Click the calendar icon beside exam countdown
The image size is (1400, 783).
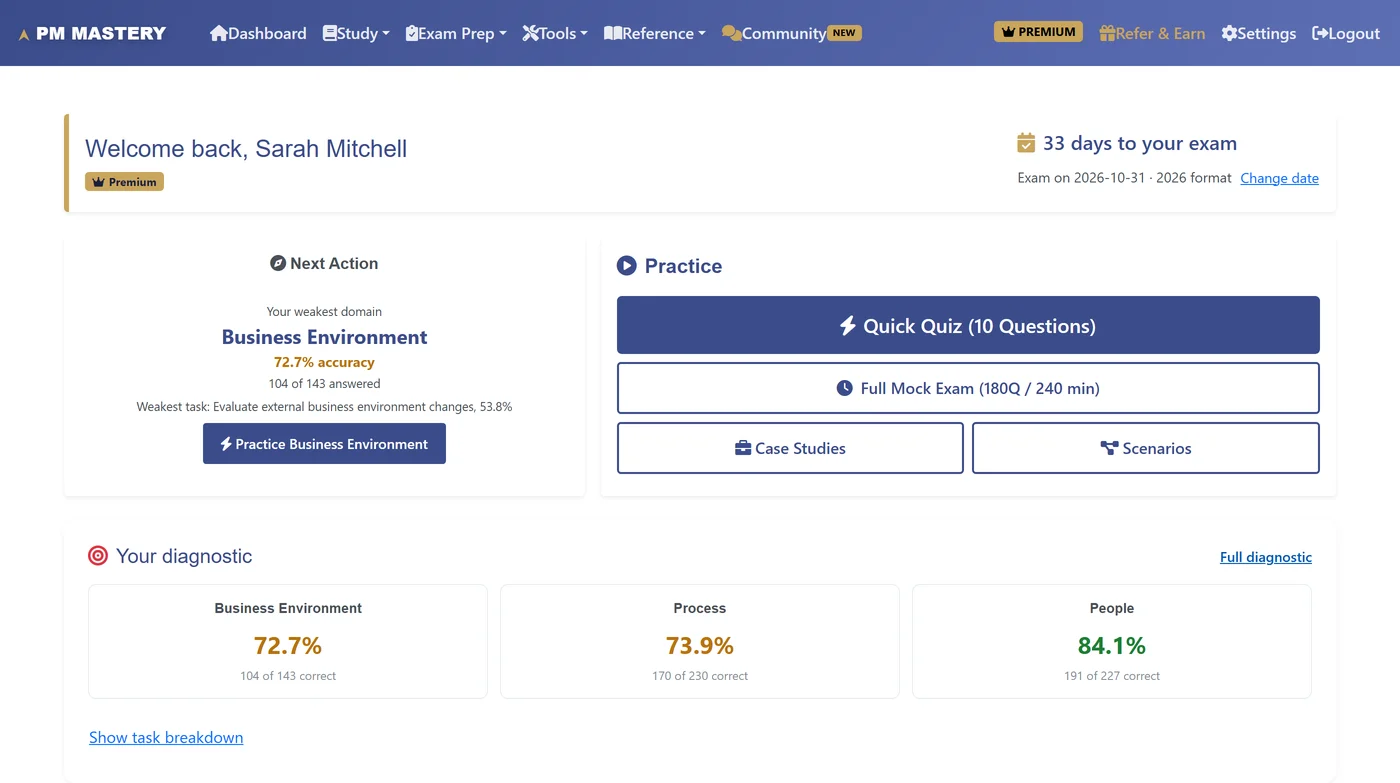1026,143
